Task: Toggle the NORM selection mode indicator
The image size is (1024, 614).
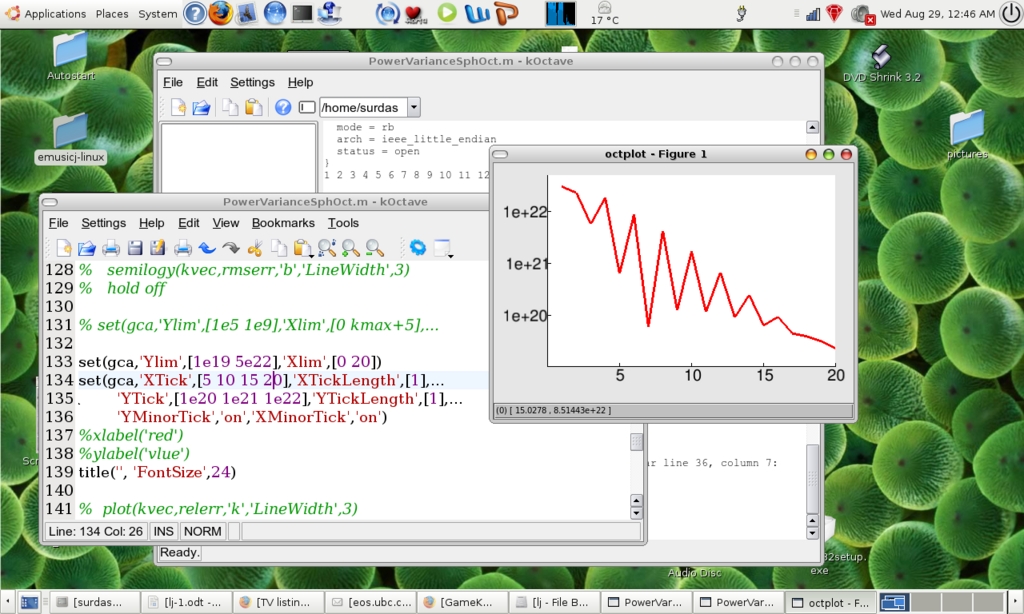Action: tap(202, 531)
